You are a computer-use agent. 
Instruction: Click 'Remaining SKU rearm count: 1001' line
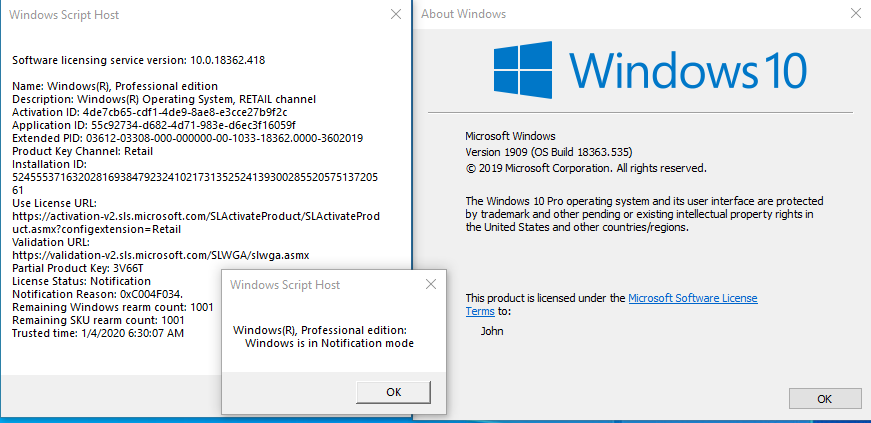point(98,320)
